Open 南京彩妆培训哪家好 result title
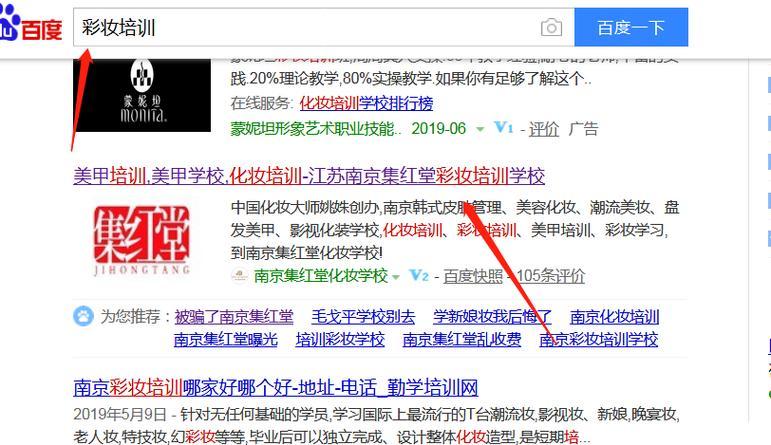Image resolution: width=771 pixels, height=445 pixels. (x=275, y=387)
